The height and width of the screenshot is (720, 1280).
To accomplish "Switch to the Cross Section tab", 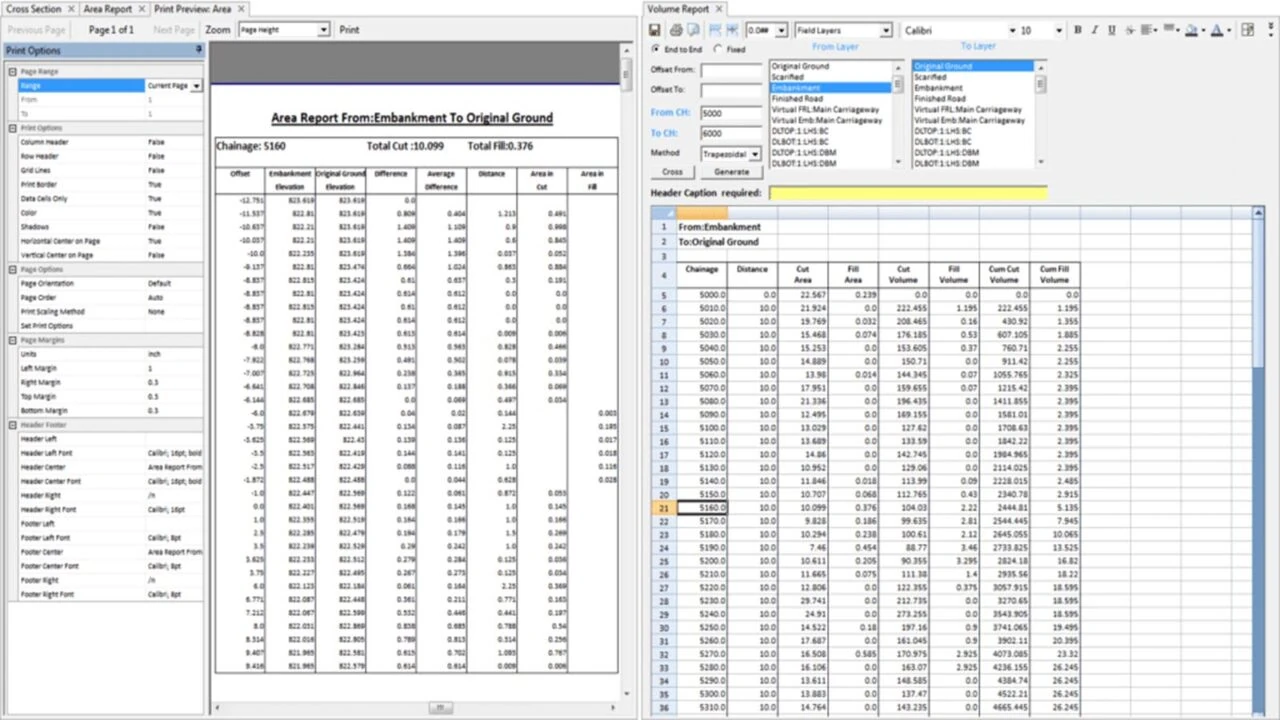I will pos(33,9).
